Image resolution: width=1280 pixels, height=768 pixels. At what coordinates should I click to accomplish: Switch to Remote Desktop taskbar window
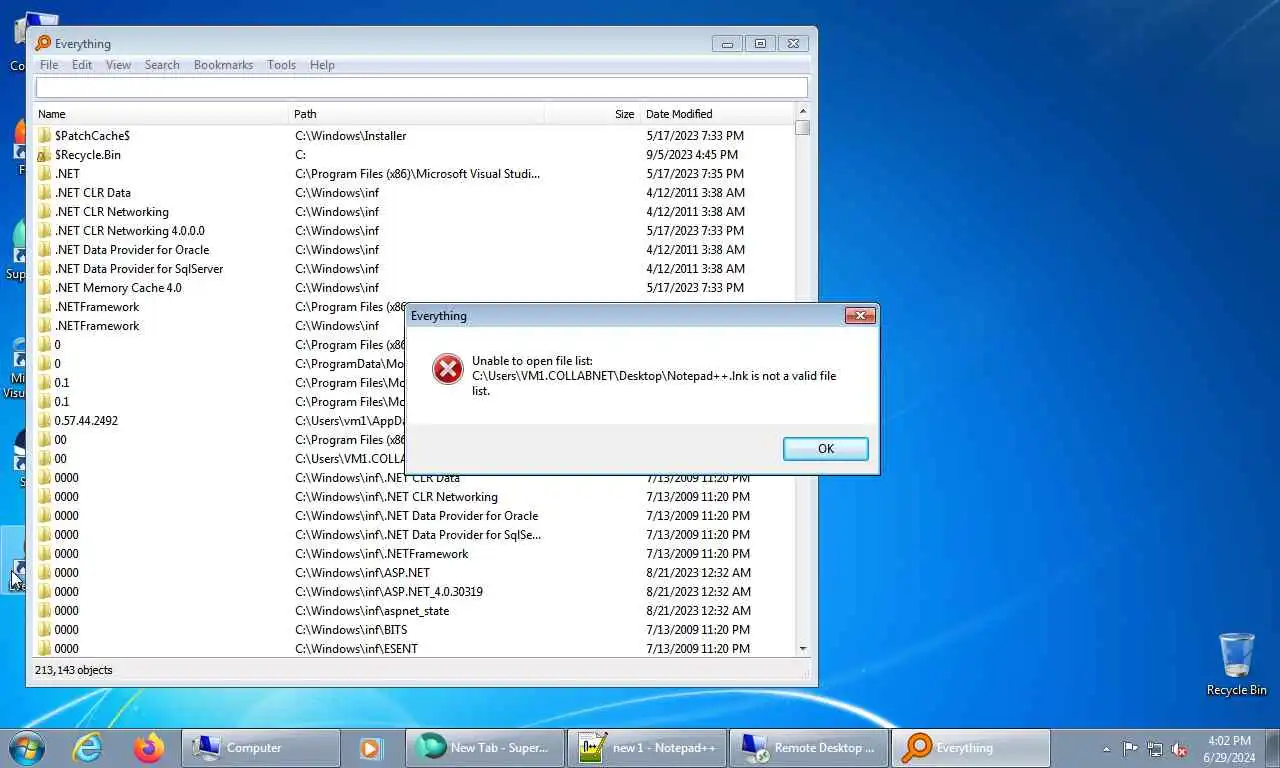tap(809, 747)
